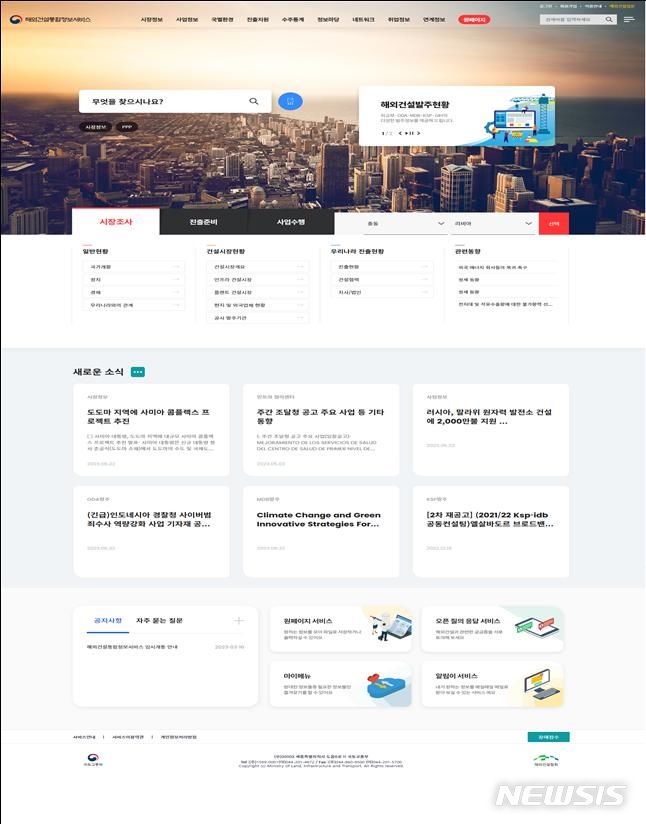
Task: Open 수주통계 in the top menu
Action: 293,19
